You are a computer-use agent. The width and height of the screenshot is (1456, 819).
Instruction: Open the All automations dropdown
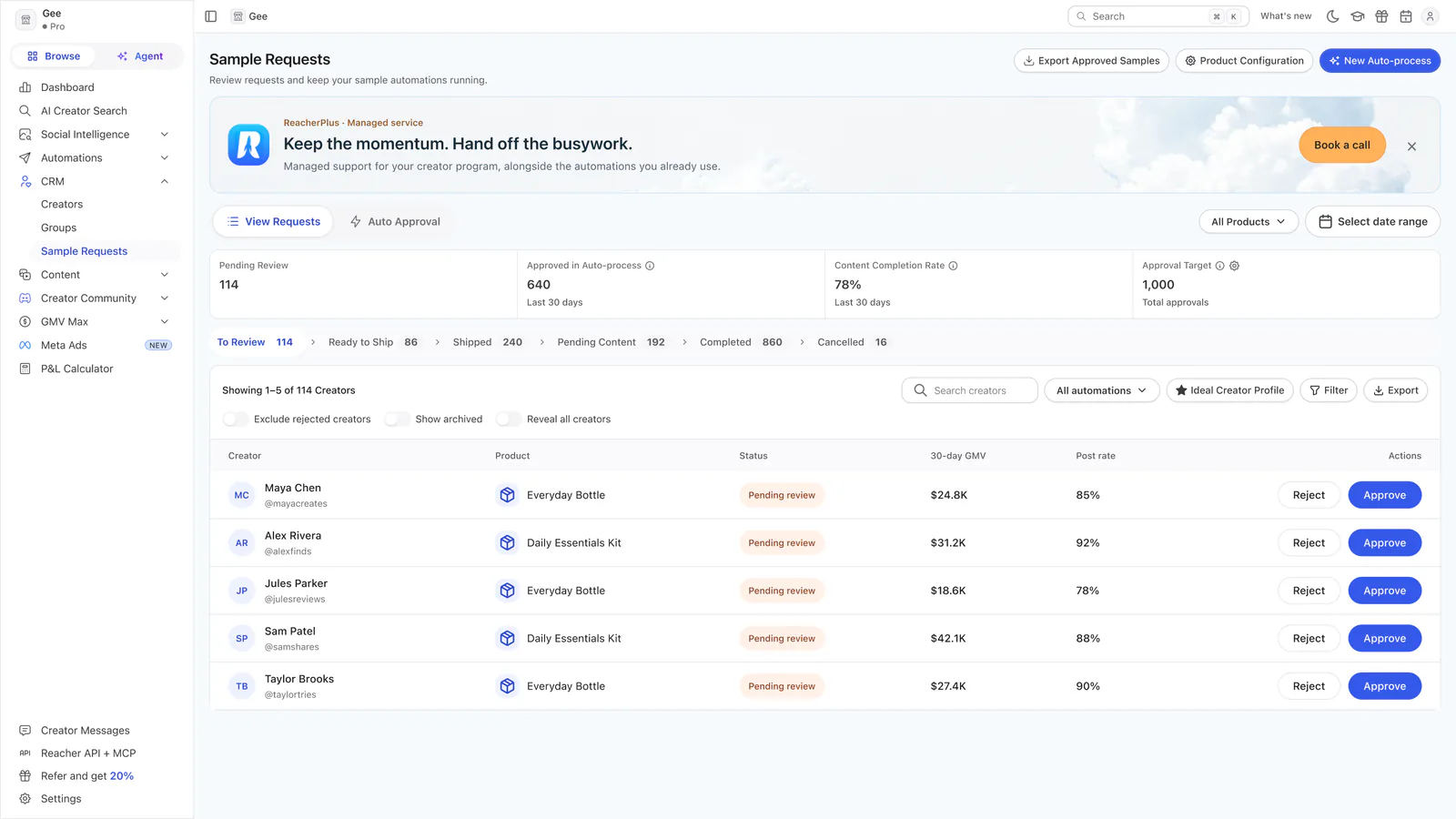tap(1101, 390)
